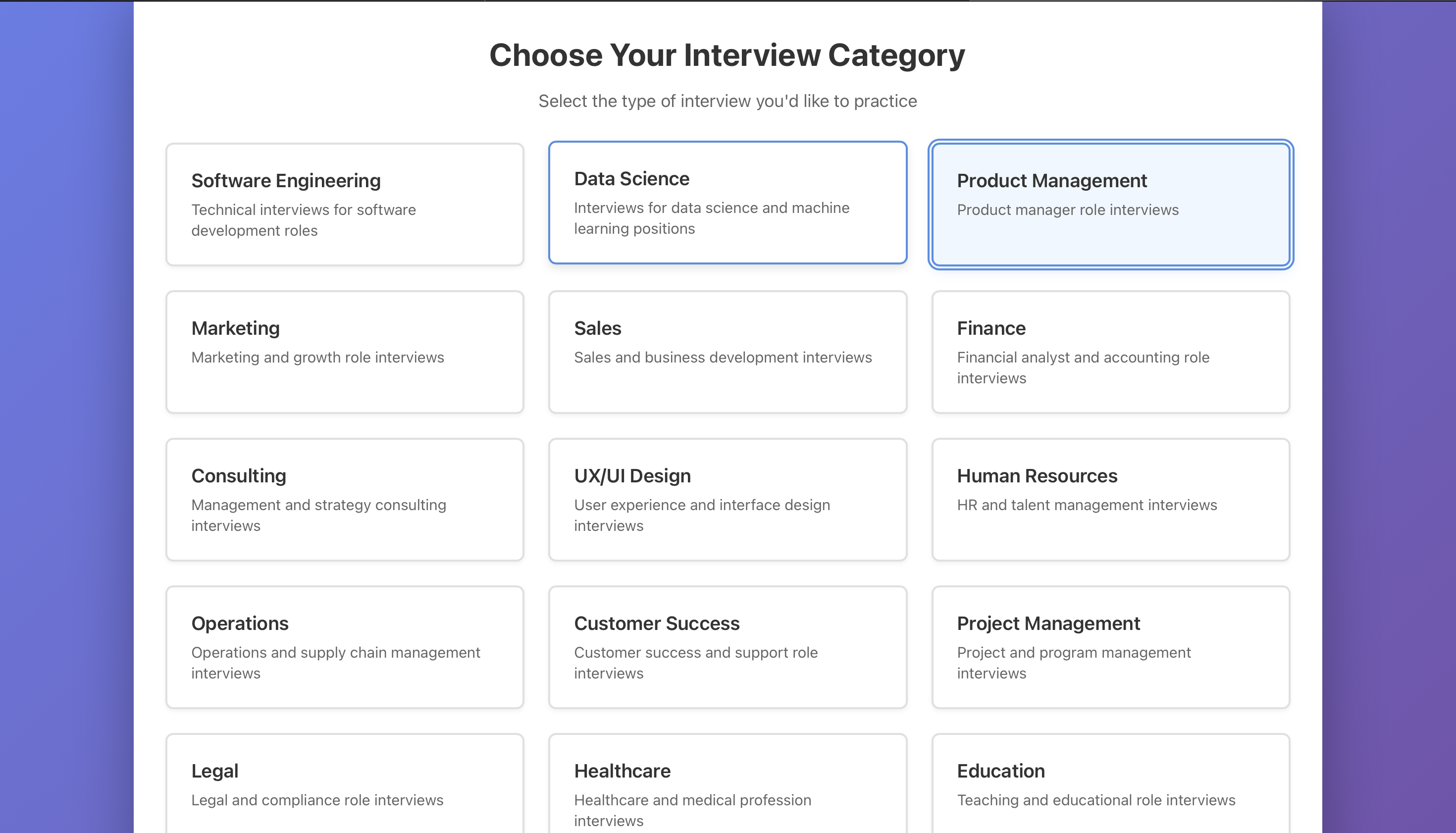Screen dimensions: 1456x833
Task: Pick the Healthcare category card
Action: click(x=727, y=784)
